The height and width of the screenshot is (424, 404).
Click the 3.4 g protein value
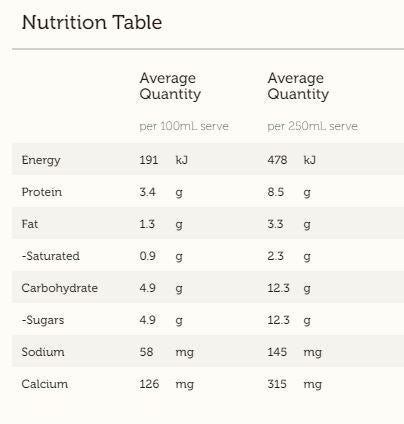click(161, 192)
